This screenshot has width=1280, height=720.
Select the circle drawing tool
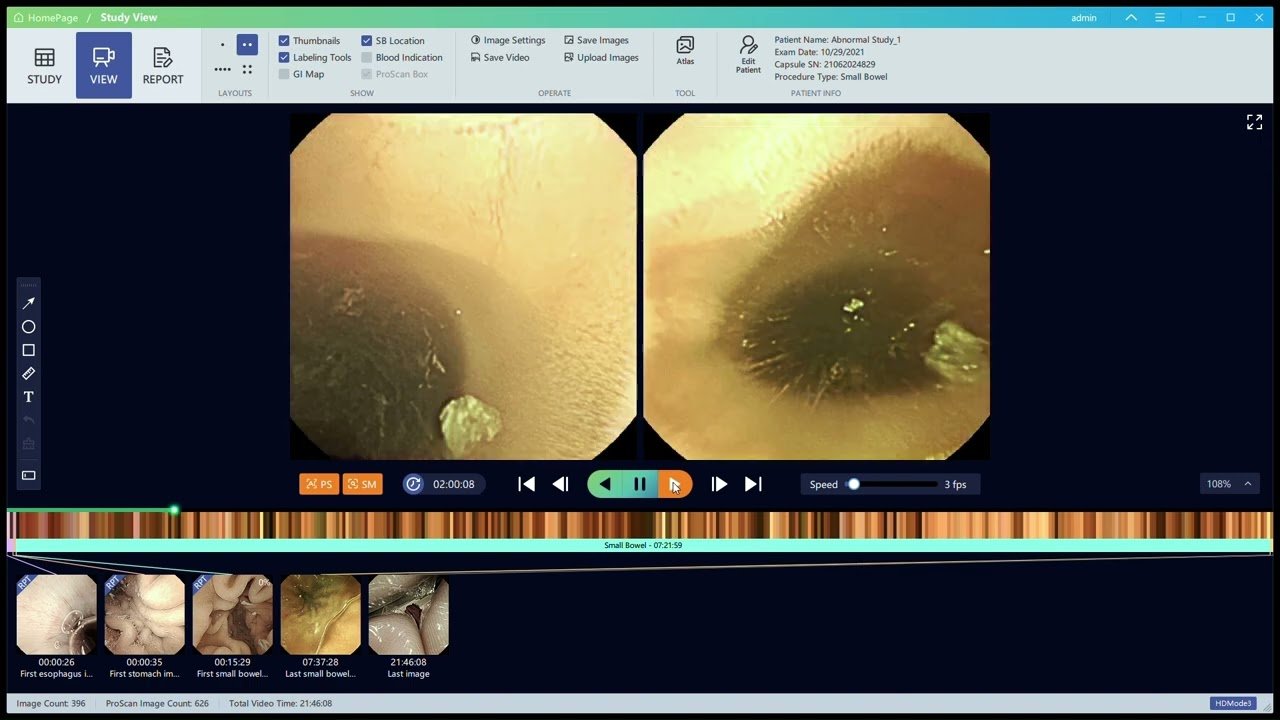tap(28, 327)
